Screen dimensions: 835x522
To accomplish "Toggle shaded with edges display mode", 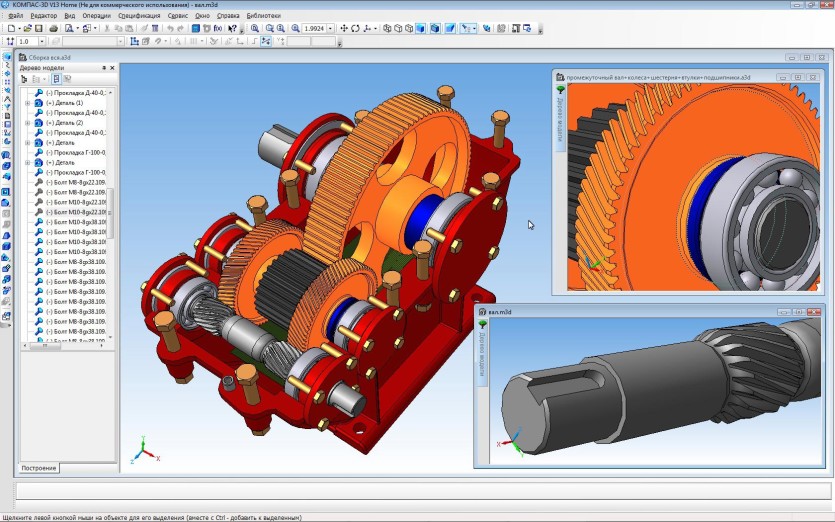I will coord(435,28).
